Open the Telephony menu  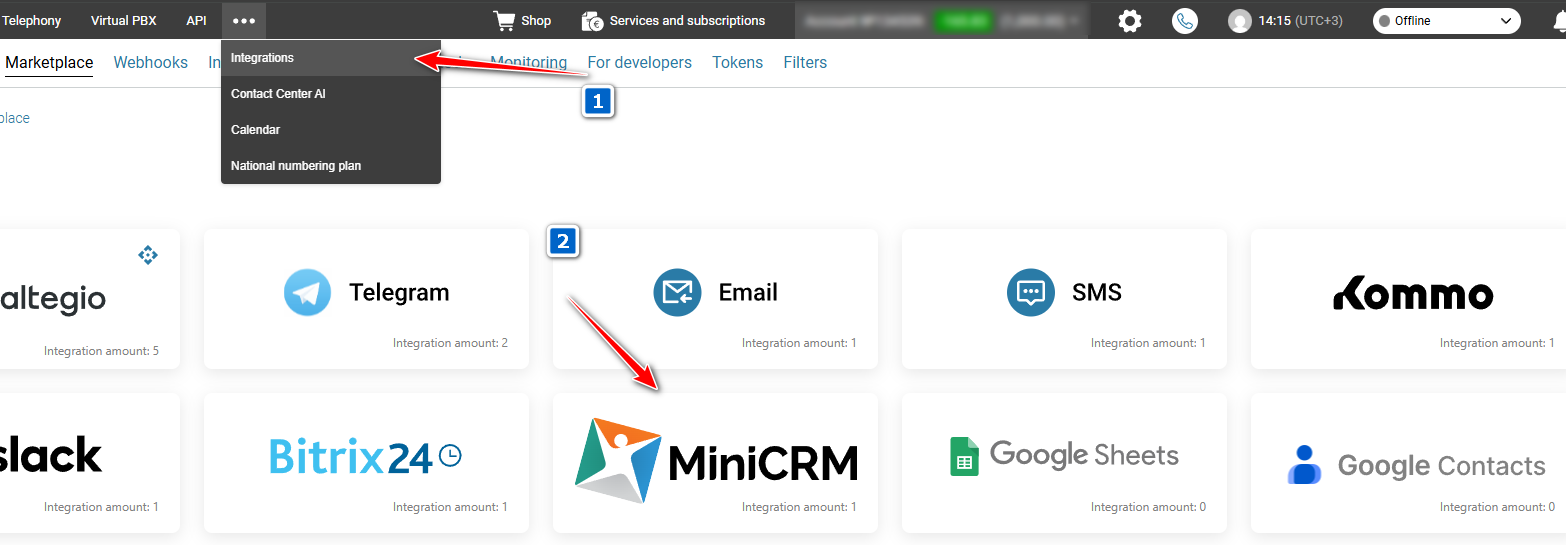coord(31,20)
